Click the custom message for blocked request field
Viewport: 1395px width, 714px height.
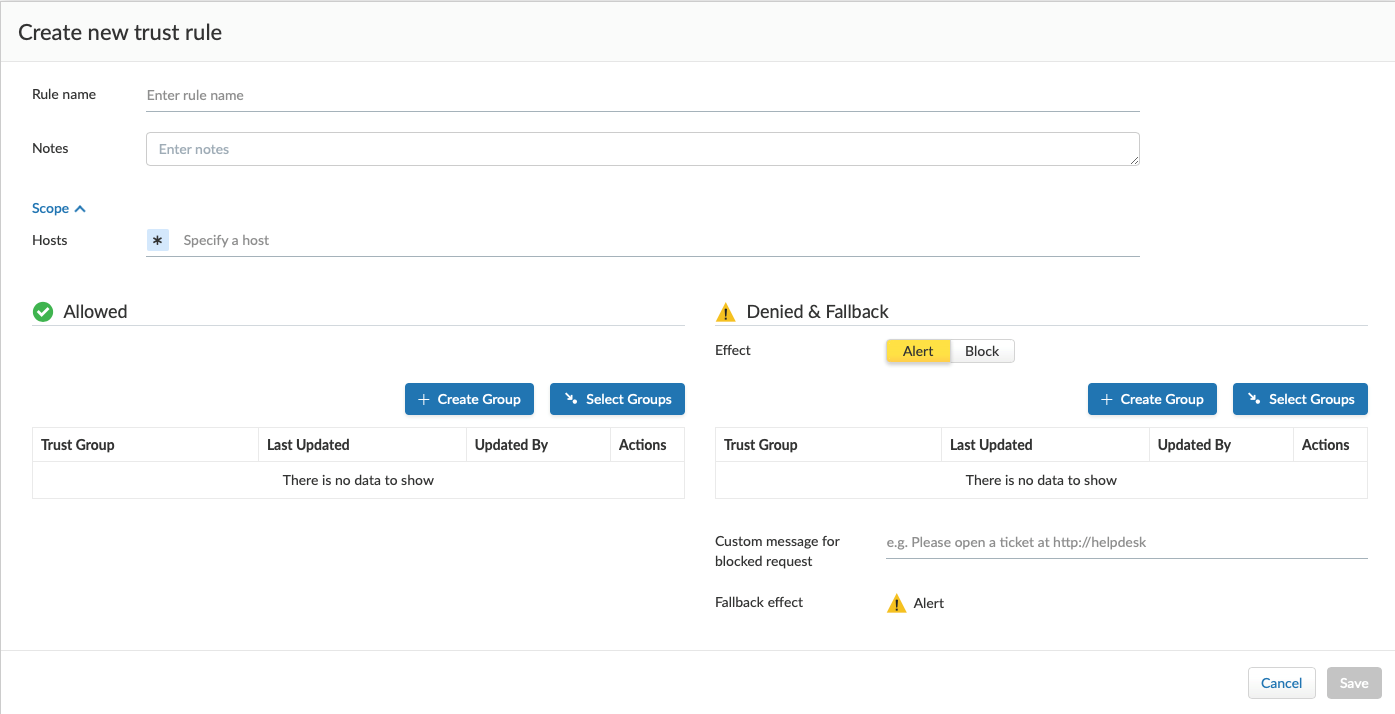coord(1126,543)
